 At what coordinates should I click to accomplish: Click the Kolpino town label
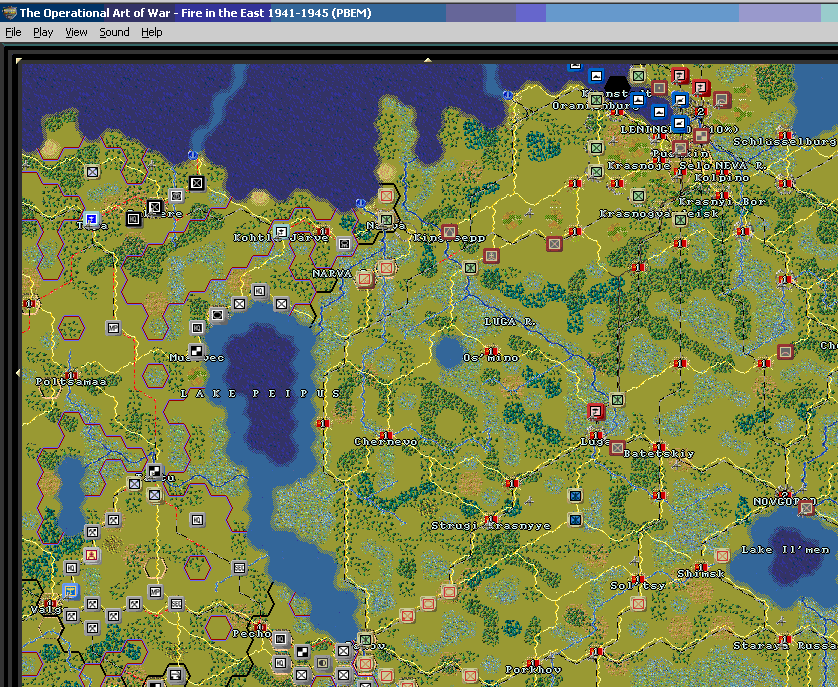pyautogui.click(x=721, y=177)
